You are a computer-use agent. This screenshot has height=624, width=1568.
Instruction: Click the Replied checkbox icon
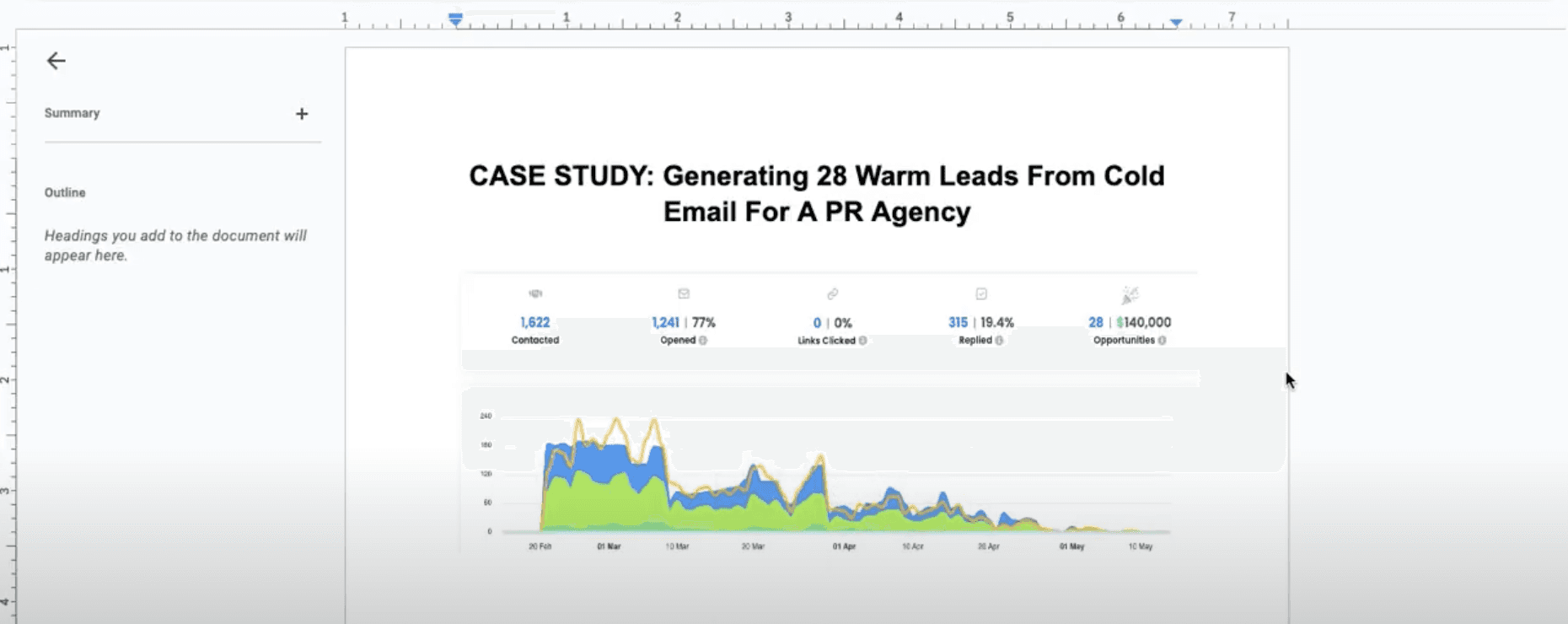tap(981, 293)
